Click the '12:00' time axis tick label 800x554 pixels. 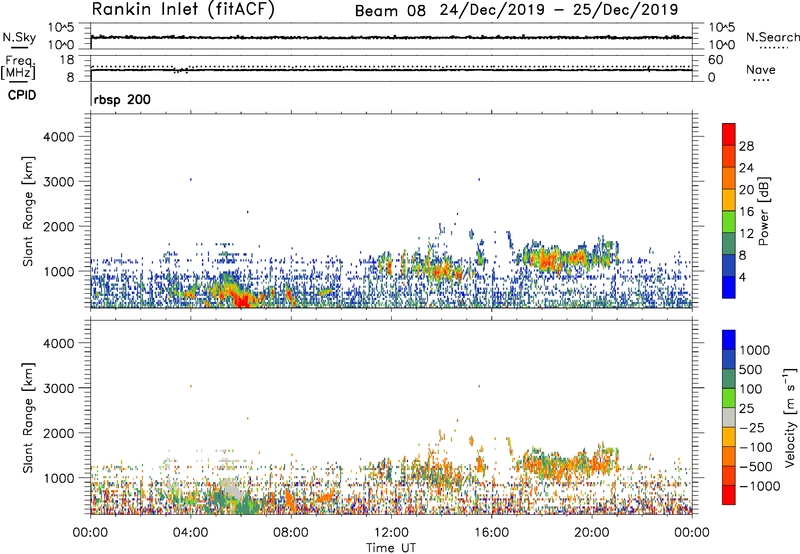(x=391, y=533)
